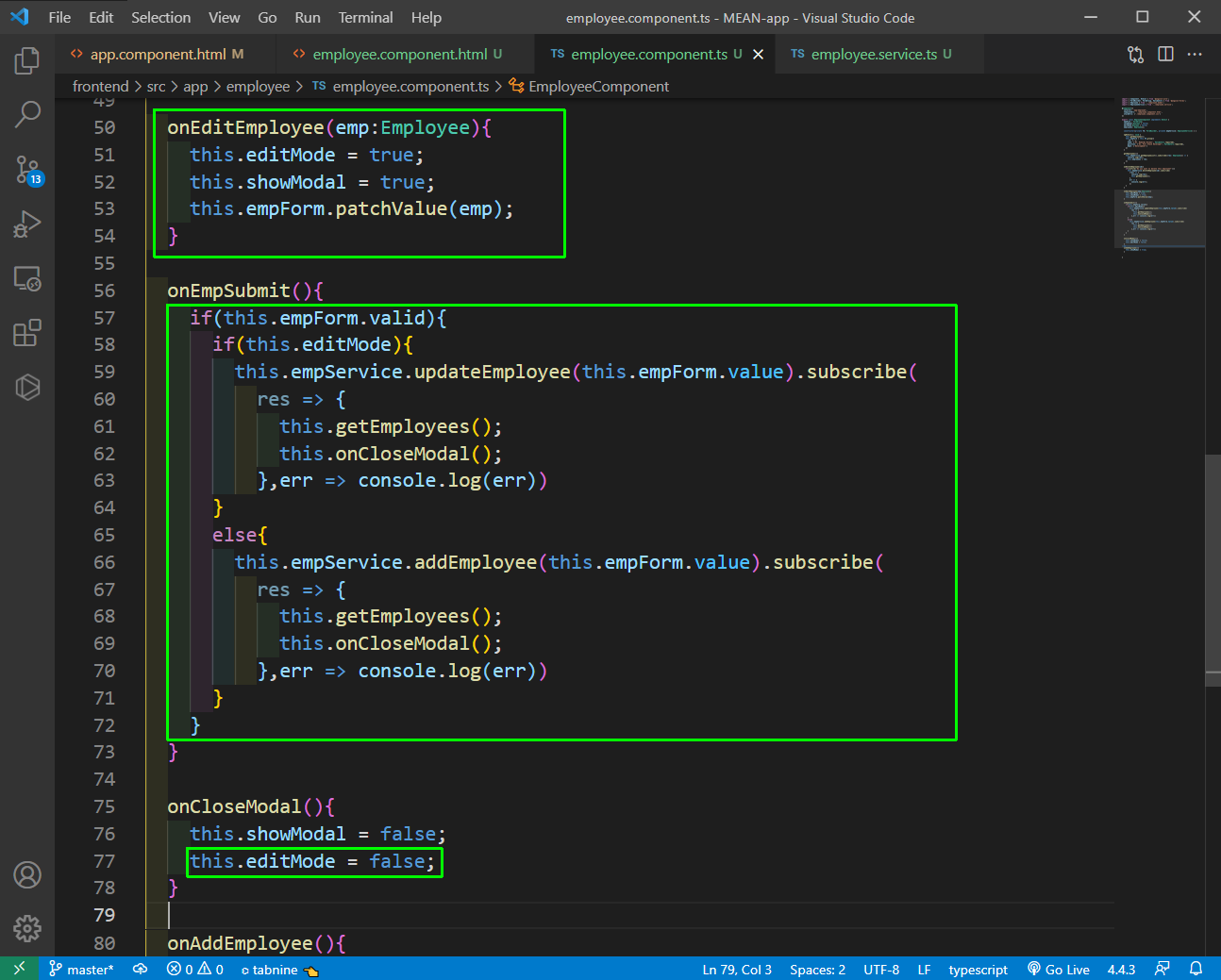The width and height of the screenshot is (1221, 980).
Task: Open the Help menu
Action: pyautogui.click(x=427, y=17)
